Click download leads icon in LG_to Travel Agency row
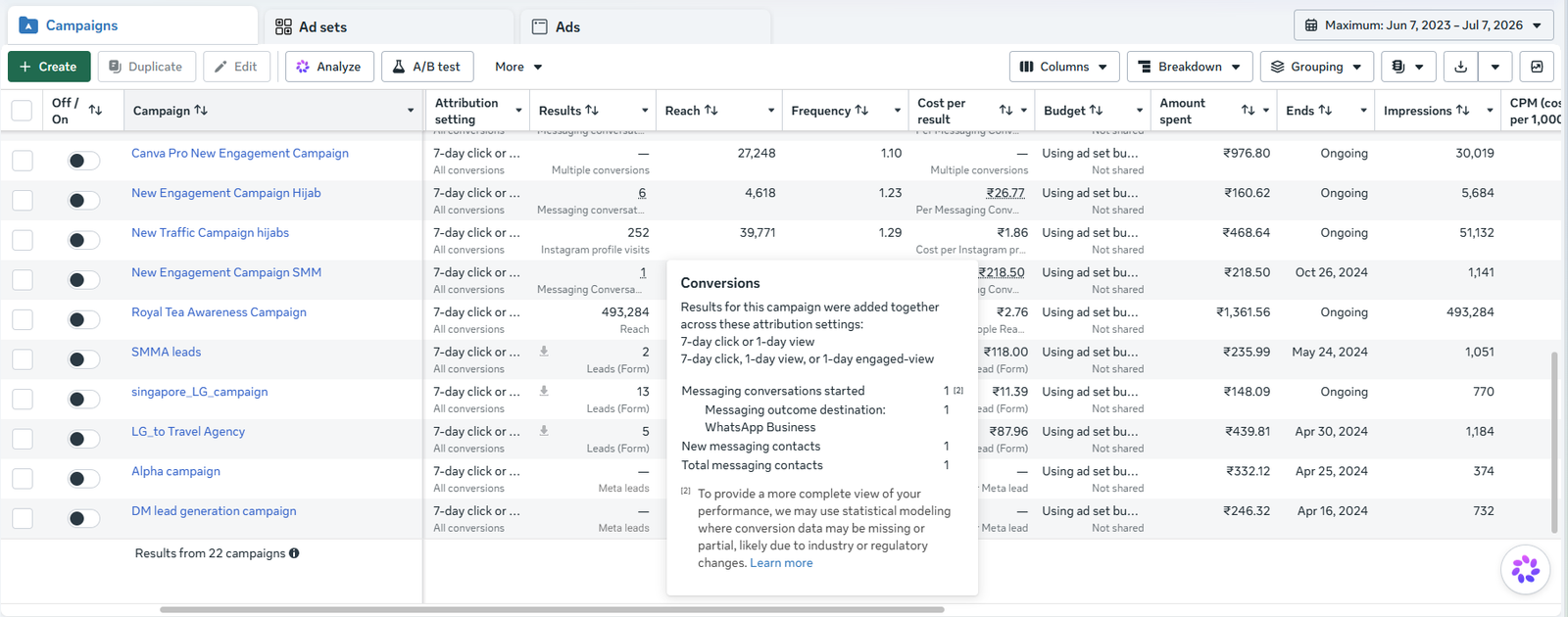The image size is (1568, 617). pyautogui.click(x=544, y=430)
